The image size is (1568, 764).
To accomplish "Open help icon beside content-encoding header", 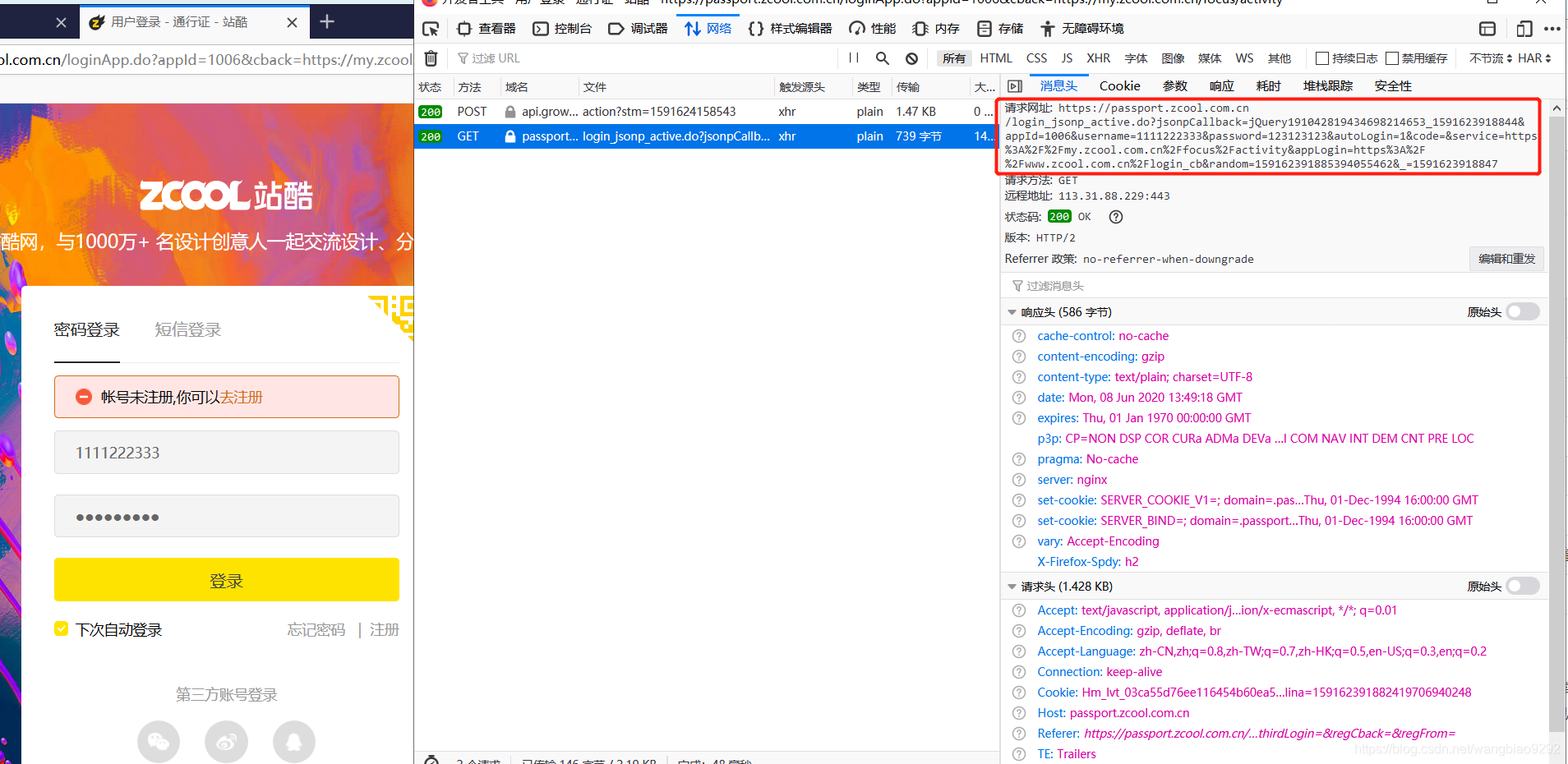I will (x=1019, y=357).
